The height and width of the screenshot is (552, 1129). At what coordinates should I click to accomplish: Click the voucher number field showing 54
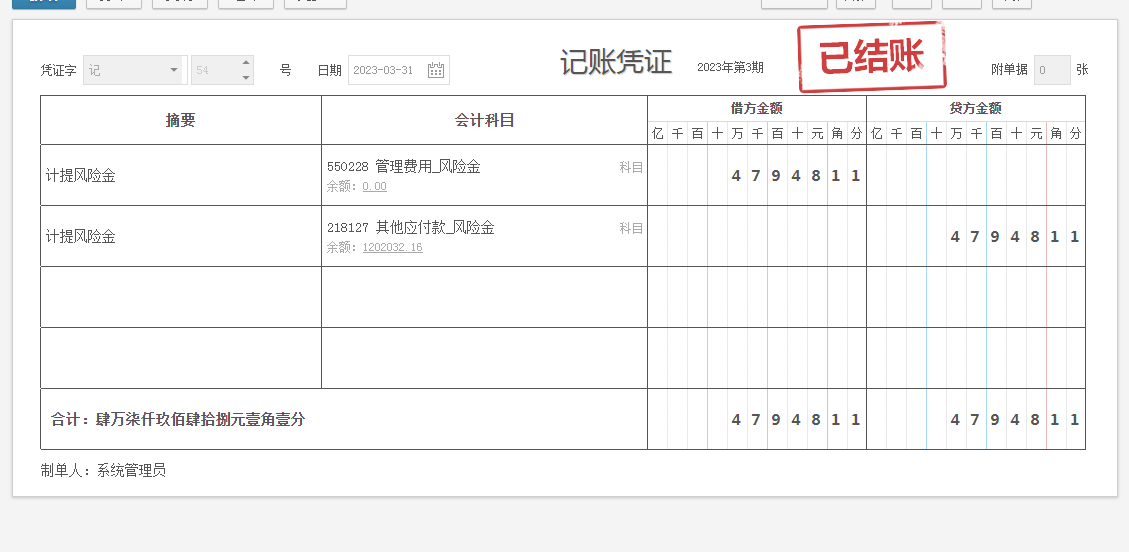pos(213,70)
